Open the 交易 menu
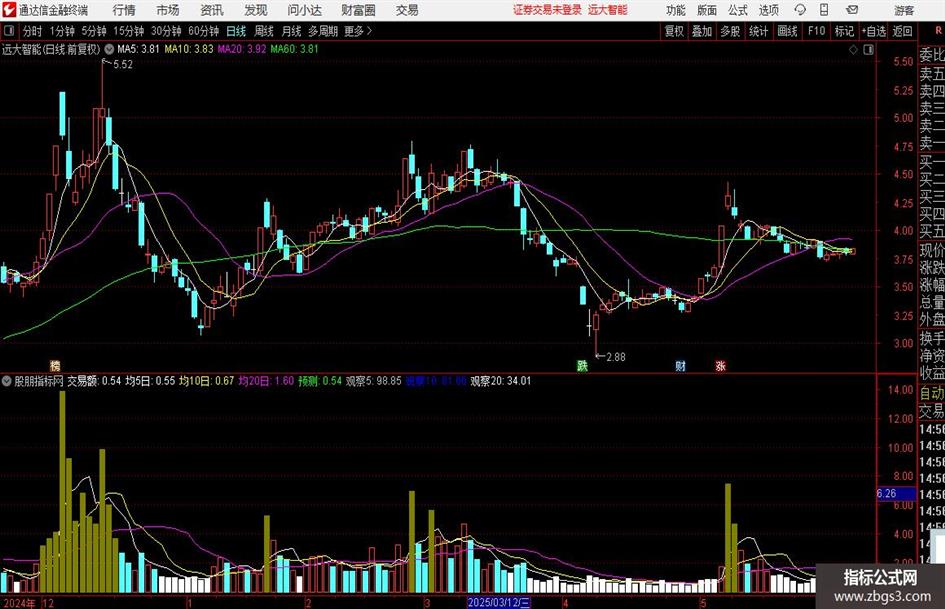 (x=407, y=10)
